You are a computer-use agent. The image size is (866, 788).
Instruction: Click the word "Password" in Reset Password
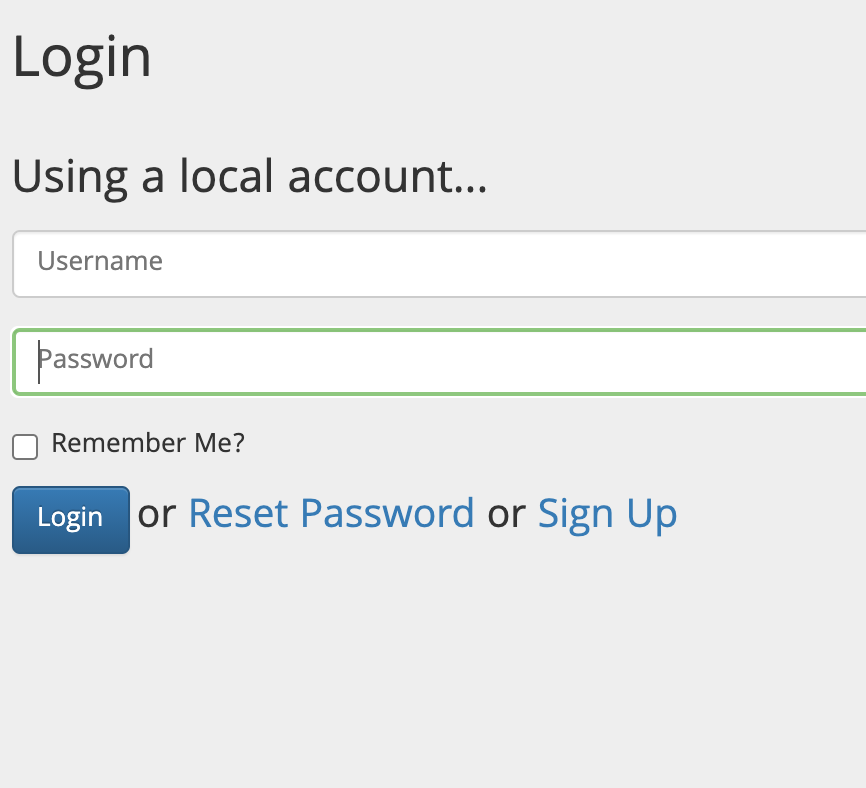click(387, 514)
